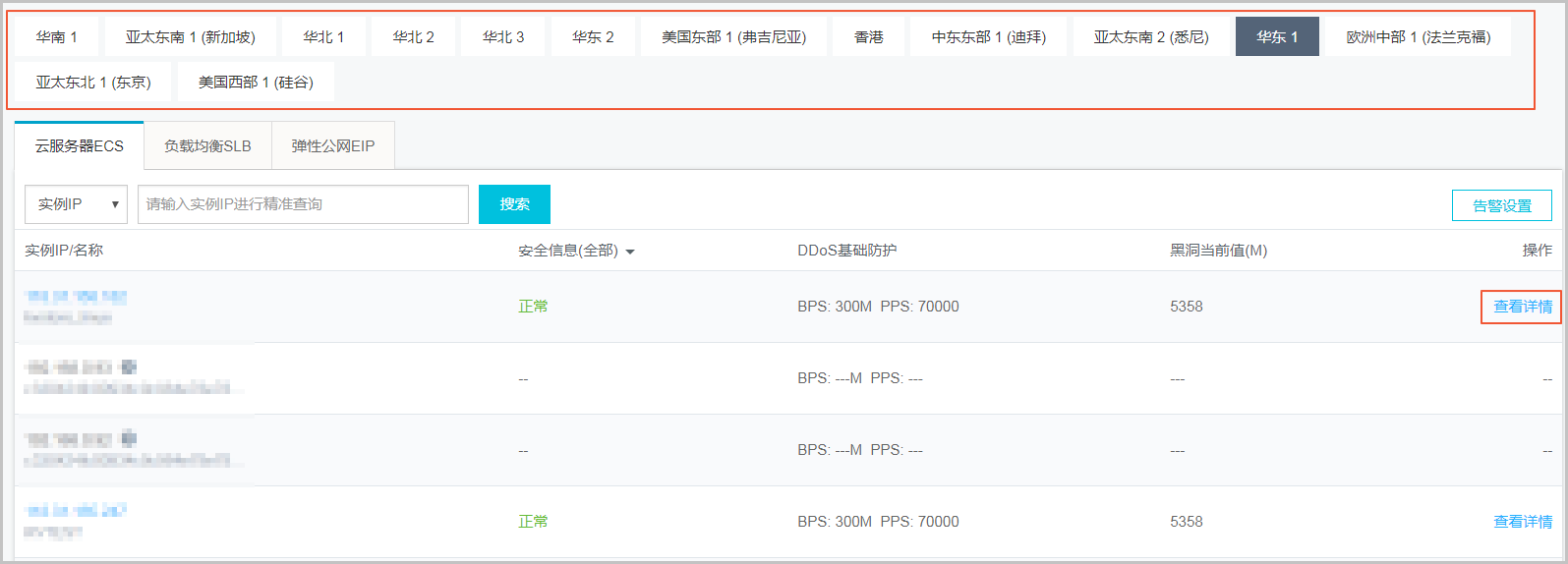The height and width of the screenshot is (564, 1568).
Task: Click 查看详情 for the first instance
Action: coord(1522,307)
